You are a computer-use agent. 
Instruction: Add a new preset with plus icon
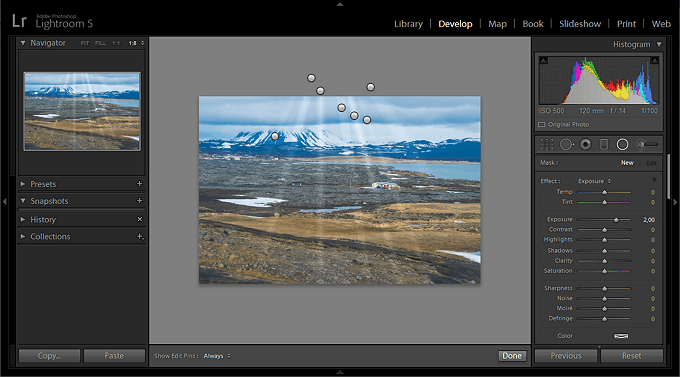coord(139,184)
